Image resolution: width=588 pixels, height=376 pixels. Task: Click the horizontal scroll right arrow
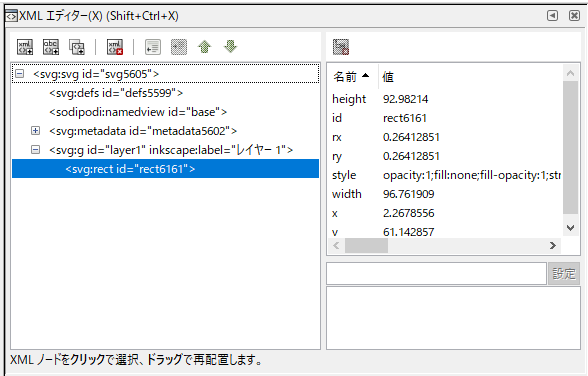pos(553,246)
